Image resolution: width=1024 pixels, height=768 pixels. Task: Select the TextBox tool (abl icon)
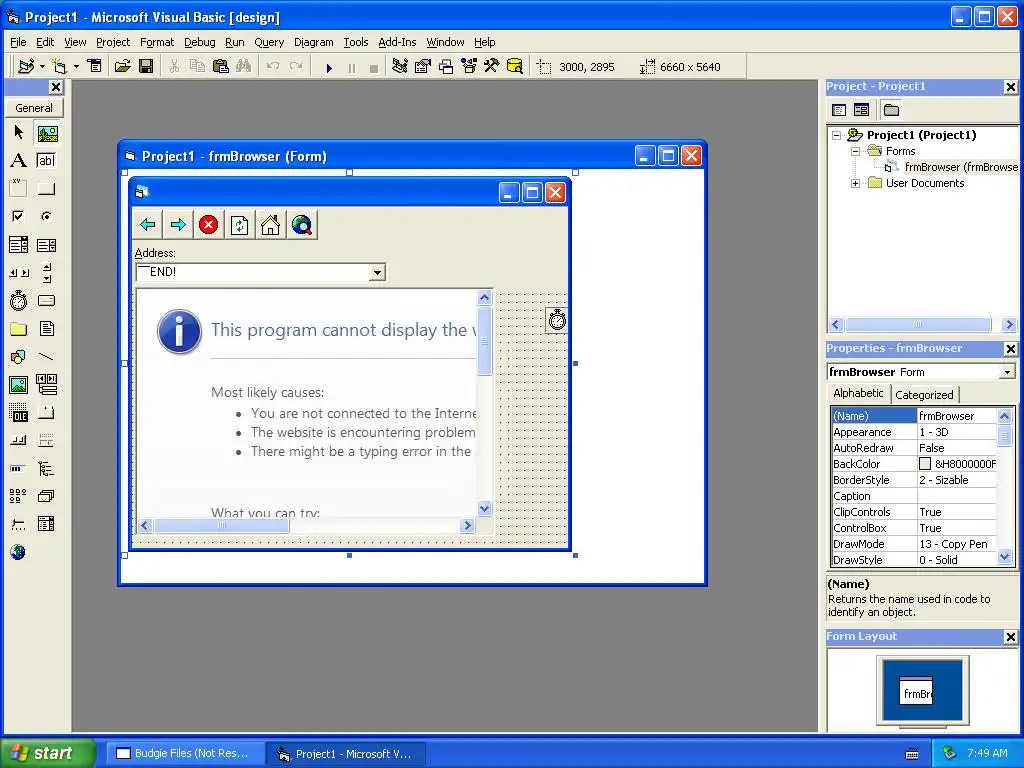click(x=46, y=161)
